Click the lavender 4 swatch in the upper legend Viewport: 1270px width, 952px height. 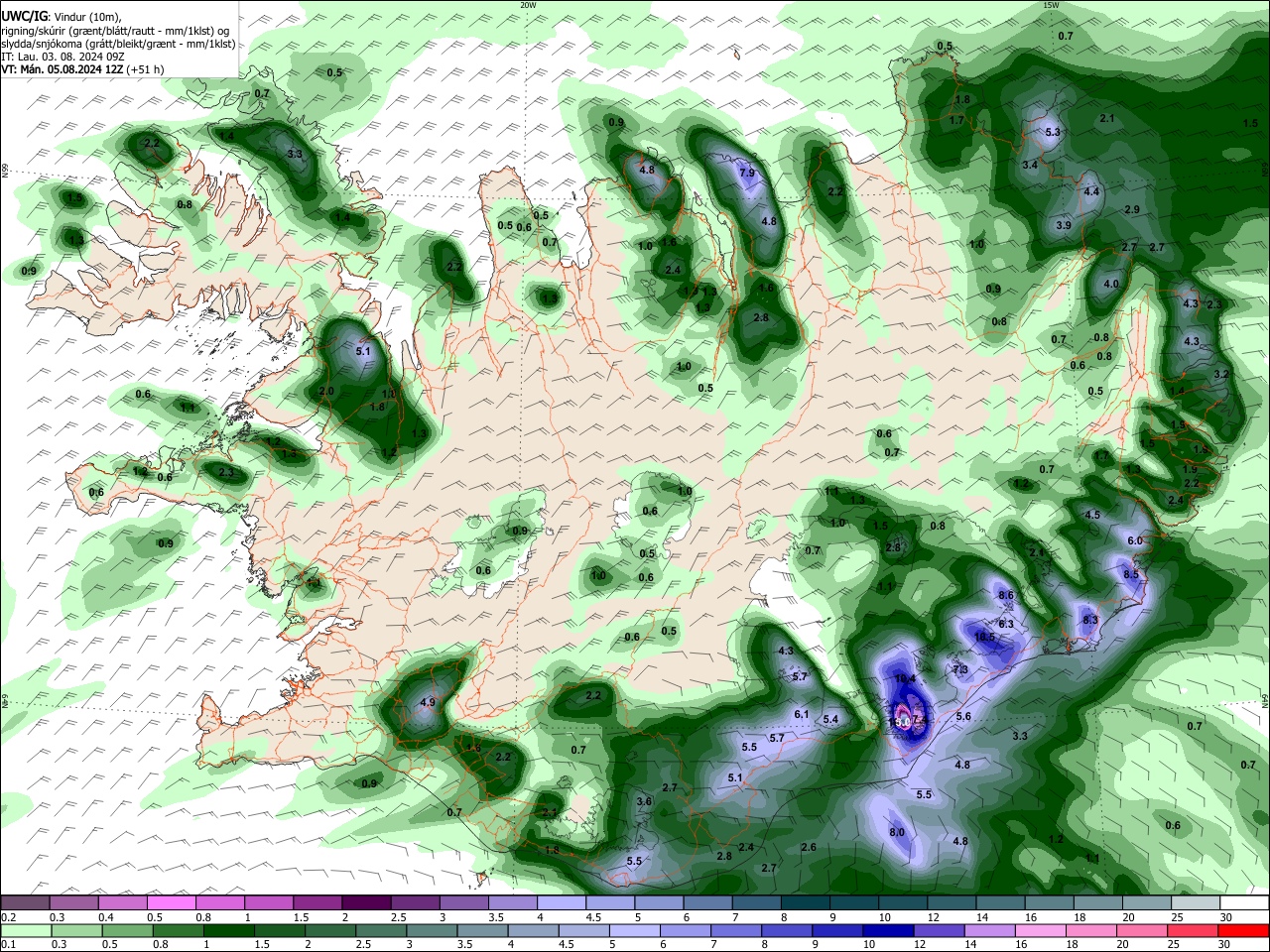click(561, 902)
